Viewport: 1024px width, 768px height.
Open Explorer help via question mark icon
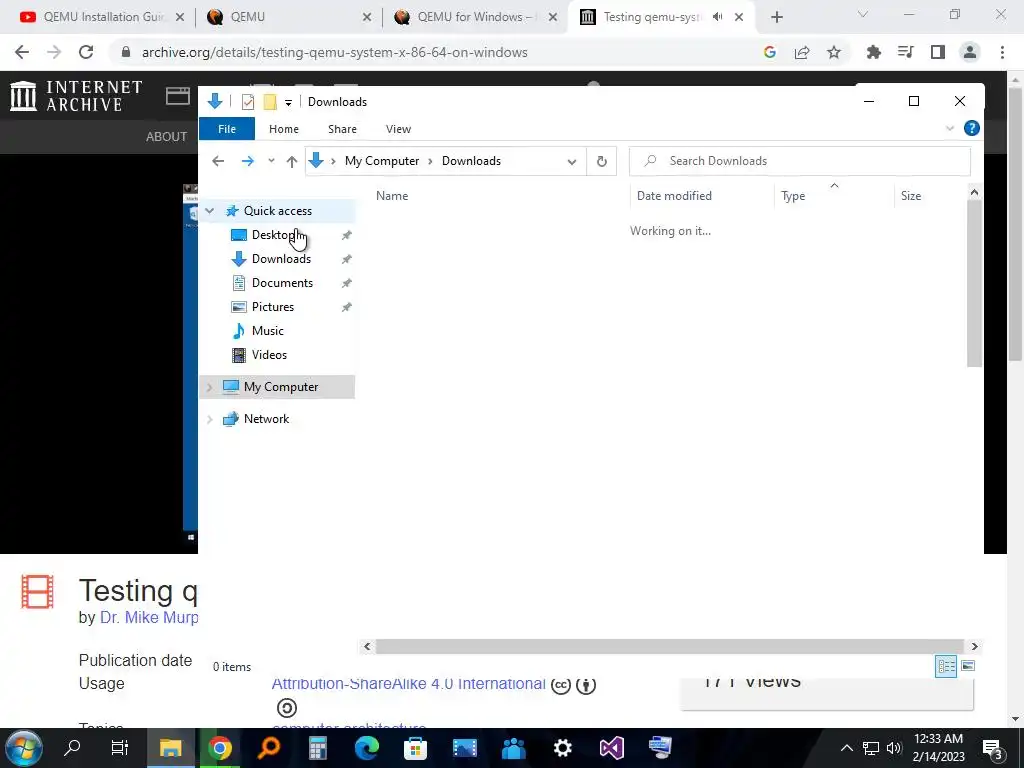pos(971,128)
